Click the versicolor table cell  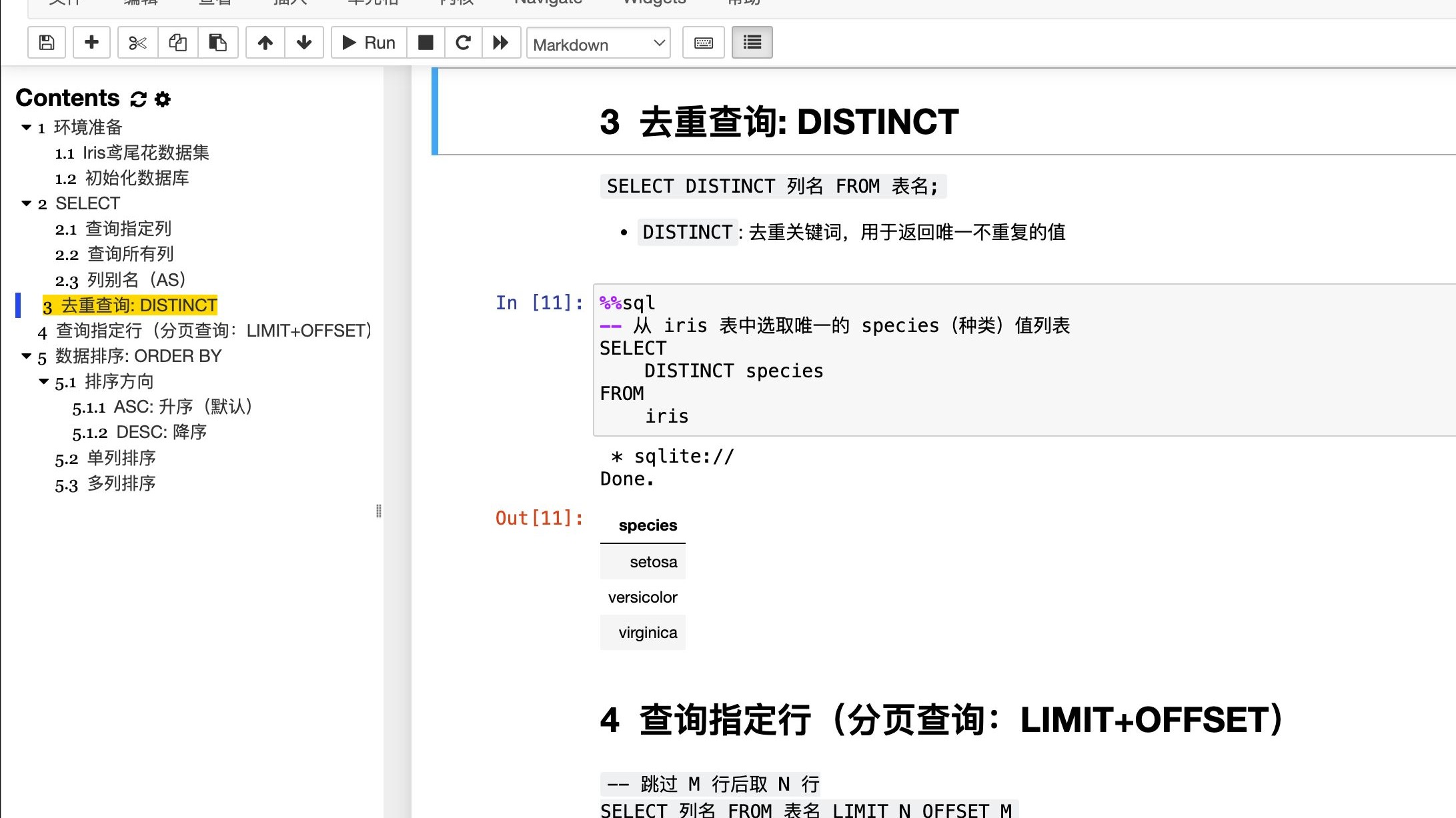click(x=643, y=597)
